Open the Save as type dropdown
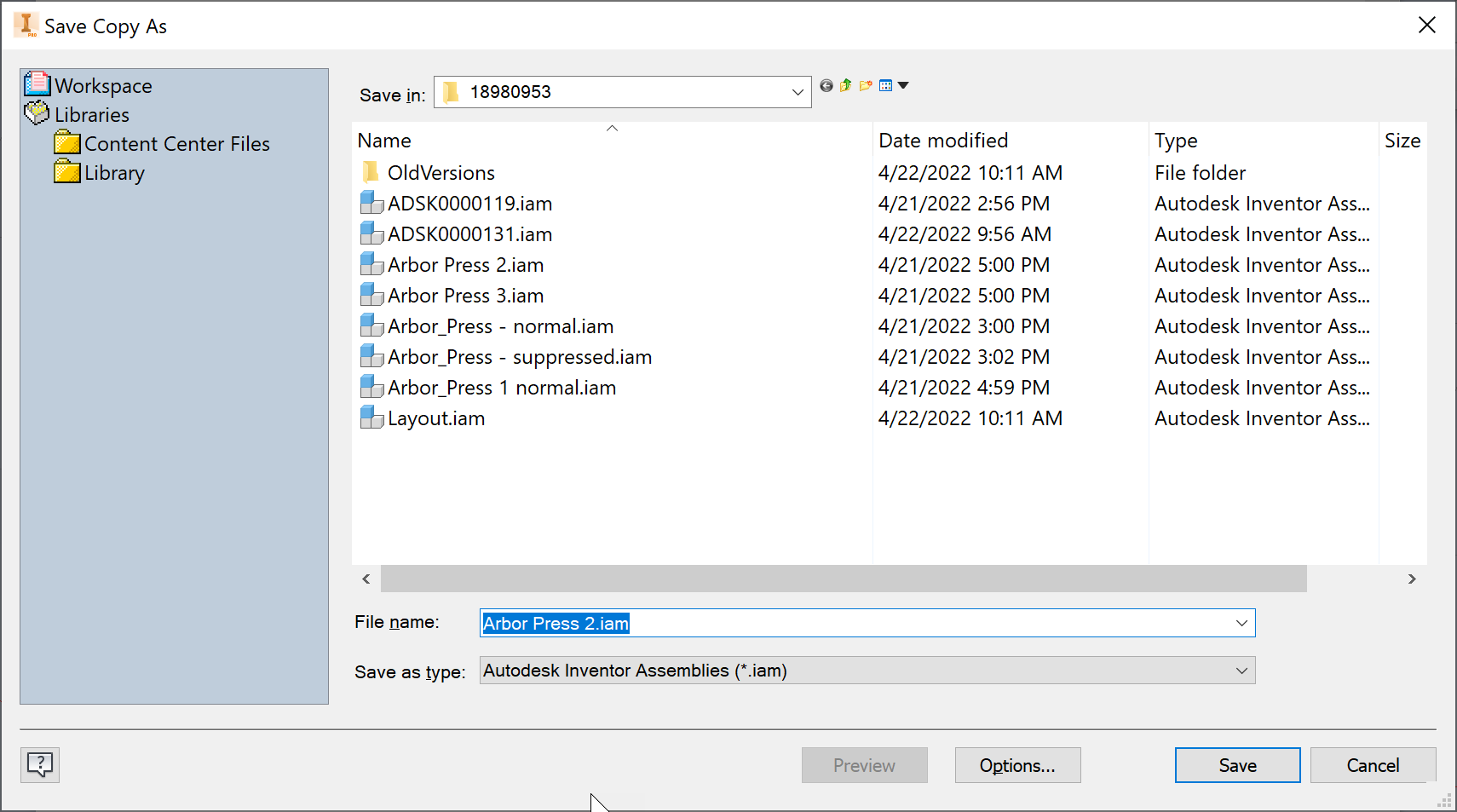This screenshot has width=1457, height=812. [1241, 671]
